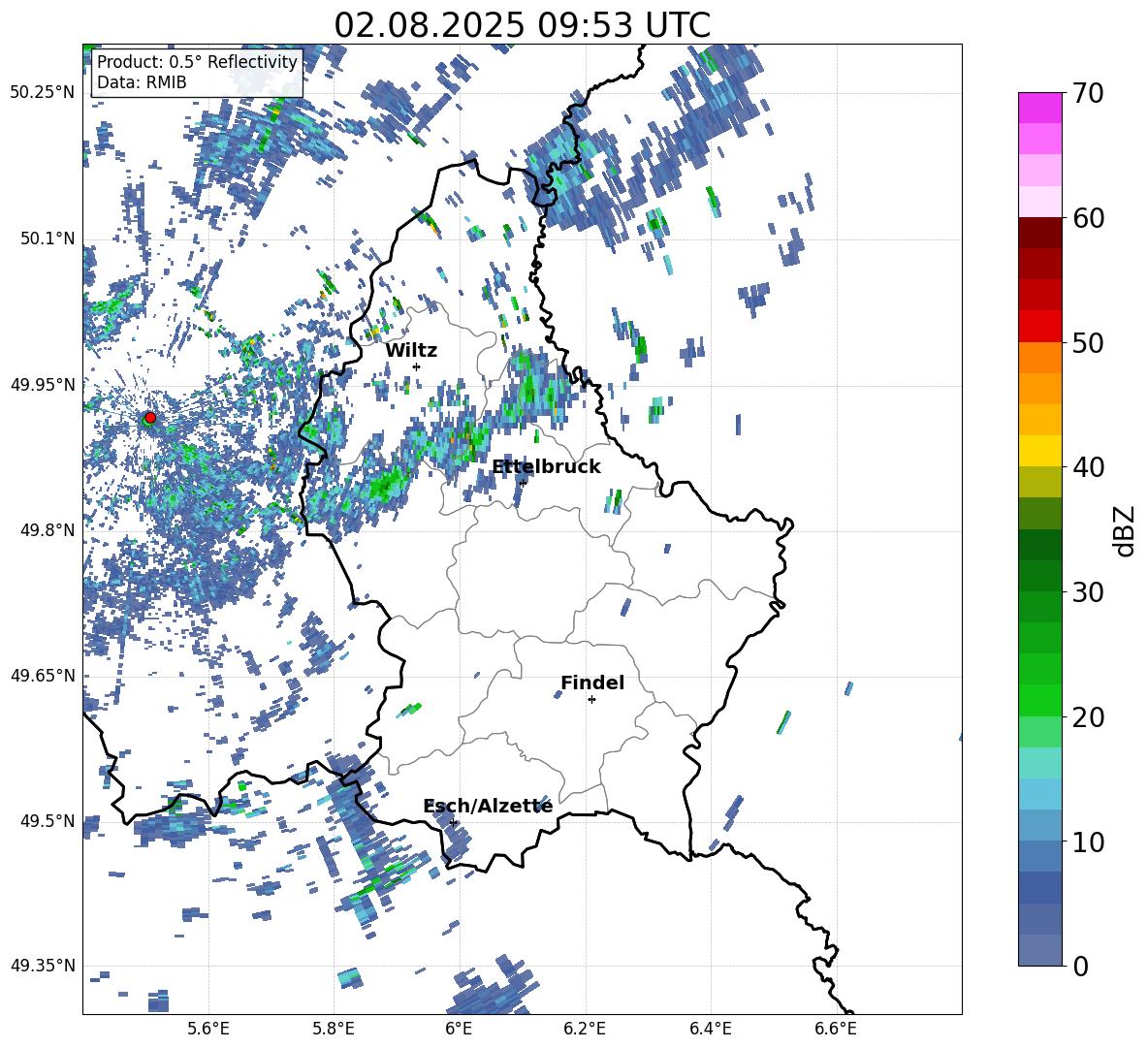Click the Wiltz location cross marker

[417, 366]
